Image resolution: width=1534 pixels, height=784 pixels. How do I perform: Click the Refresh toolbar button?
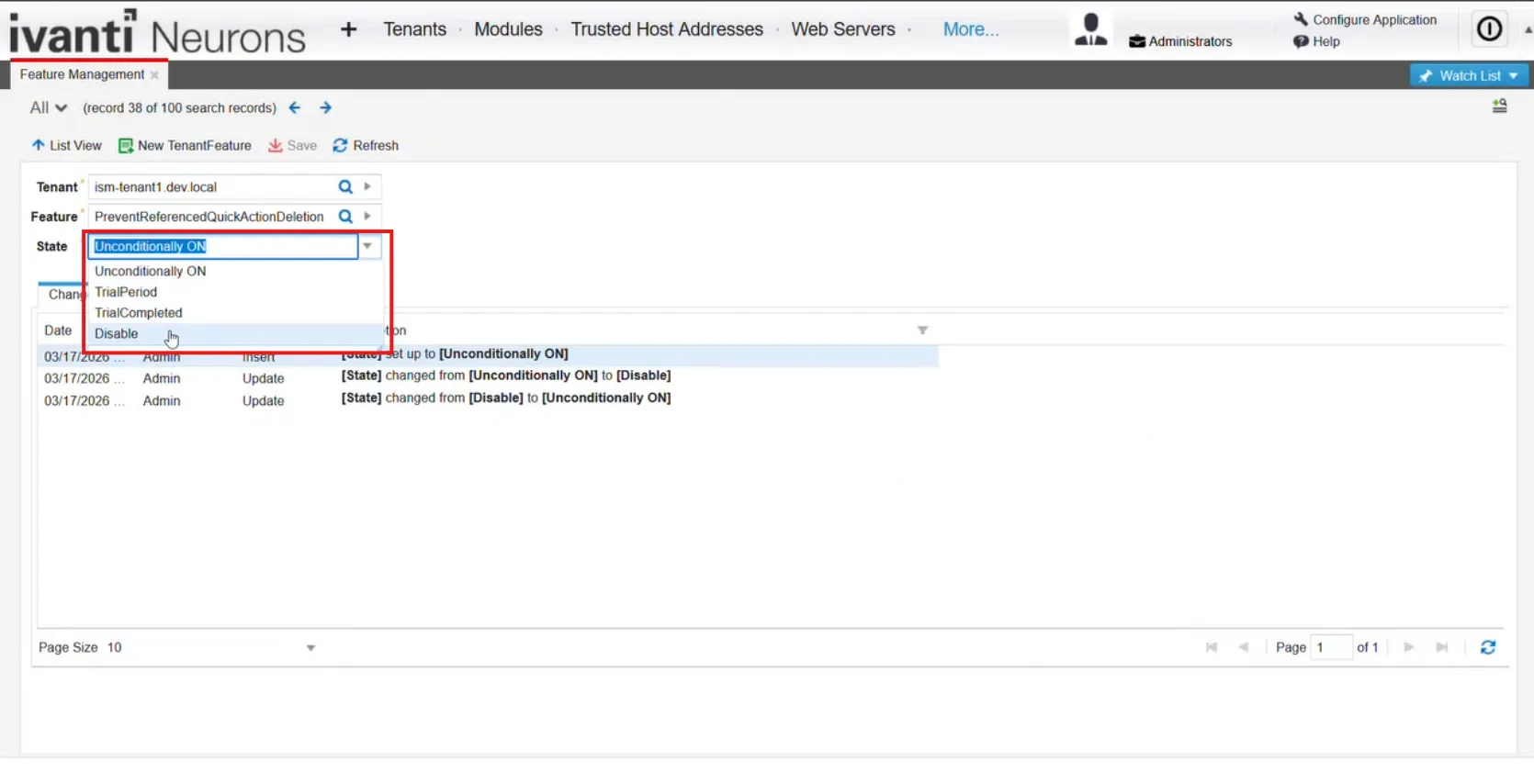(x=366, y=145)
